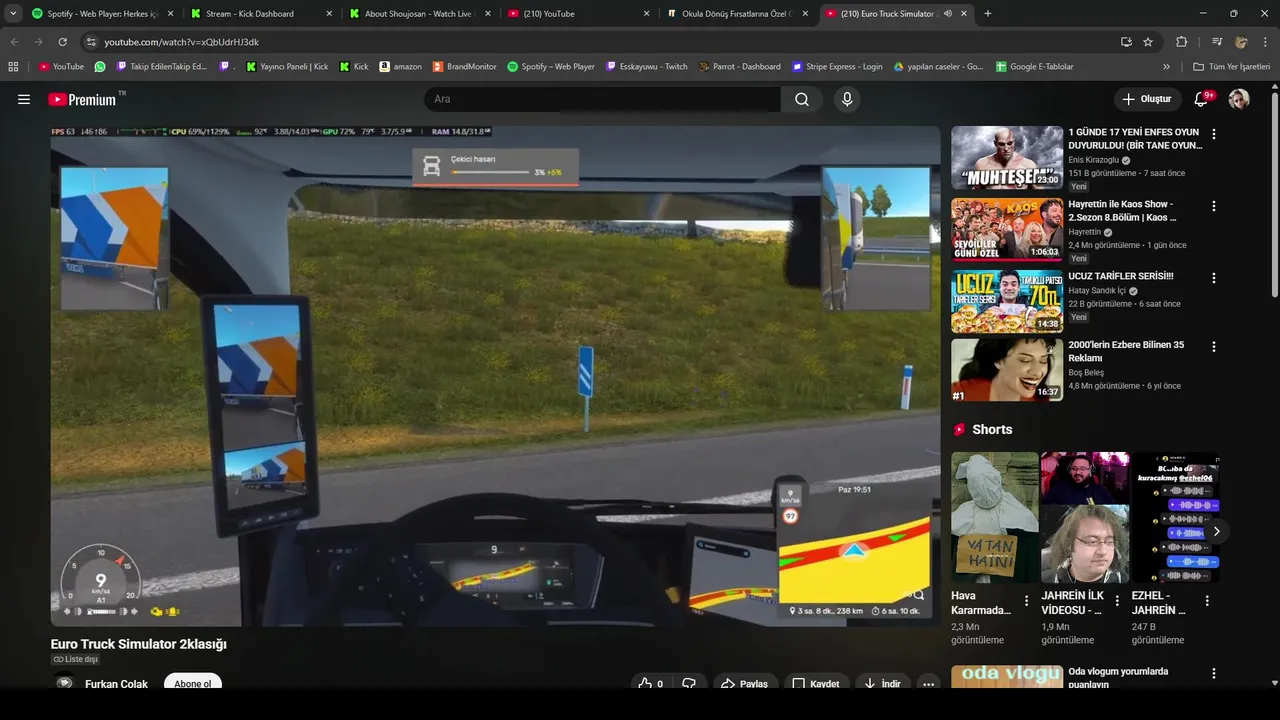Screen dimensions: 1280x720
Task: Open the Parrot - Dashboard bookmark
Action: click(x=740, y=66)
